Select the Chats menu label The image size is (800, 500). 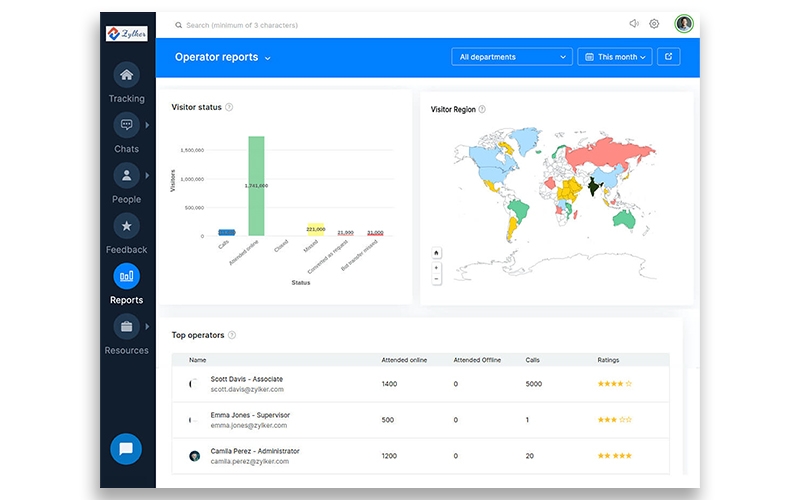click(127, 149)
